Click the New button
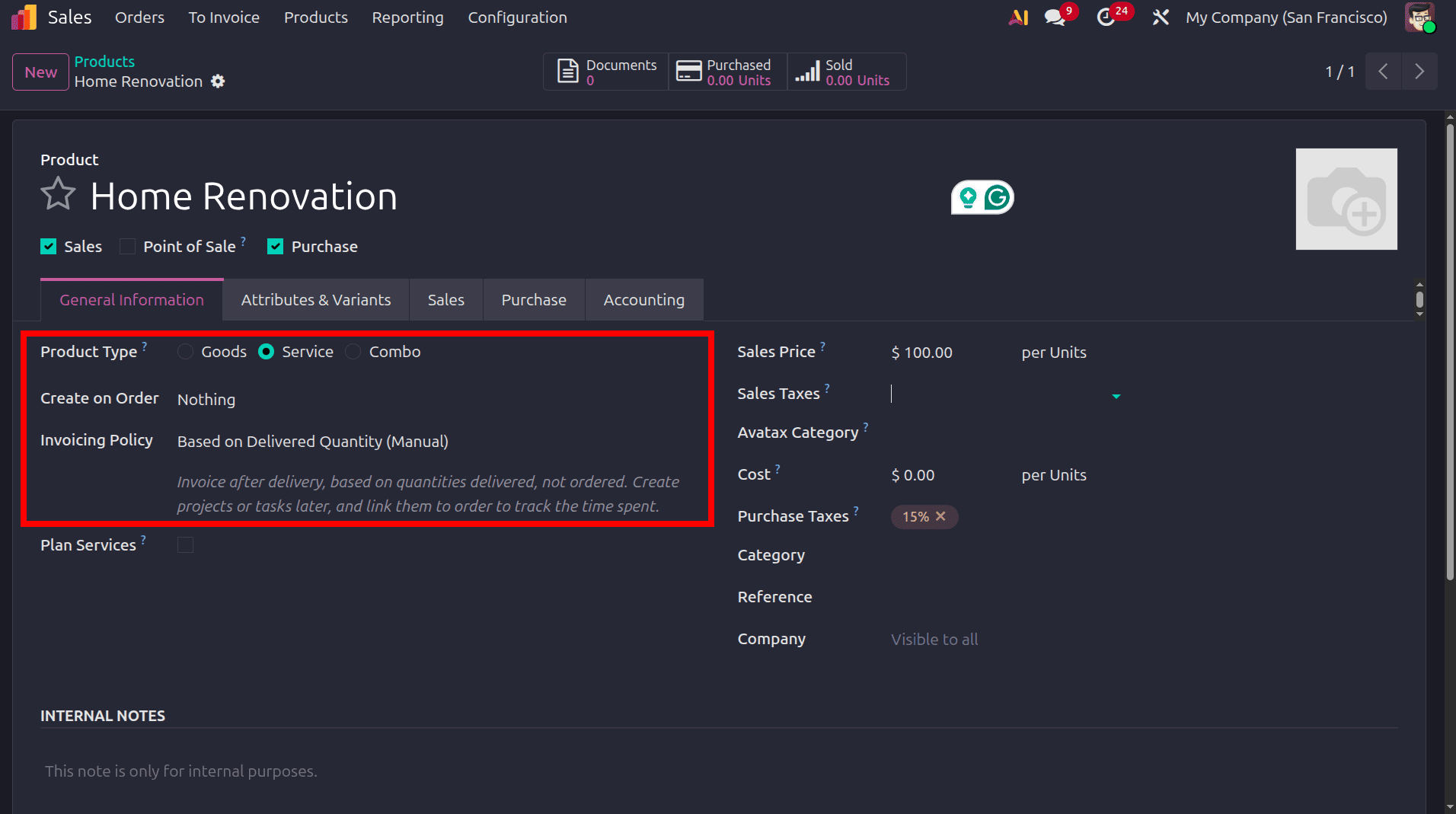This screenshot has width=1456, height=814. point(40,72)
